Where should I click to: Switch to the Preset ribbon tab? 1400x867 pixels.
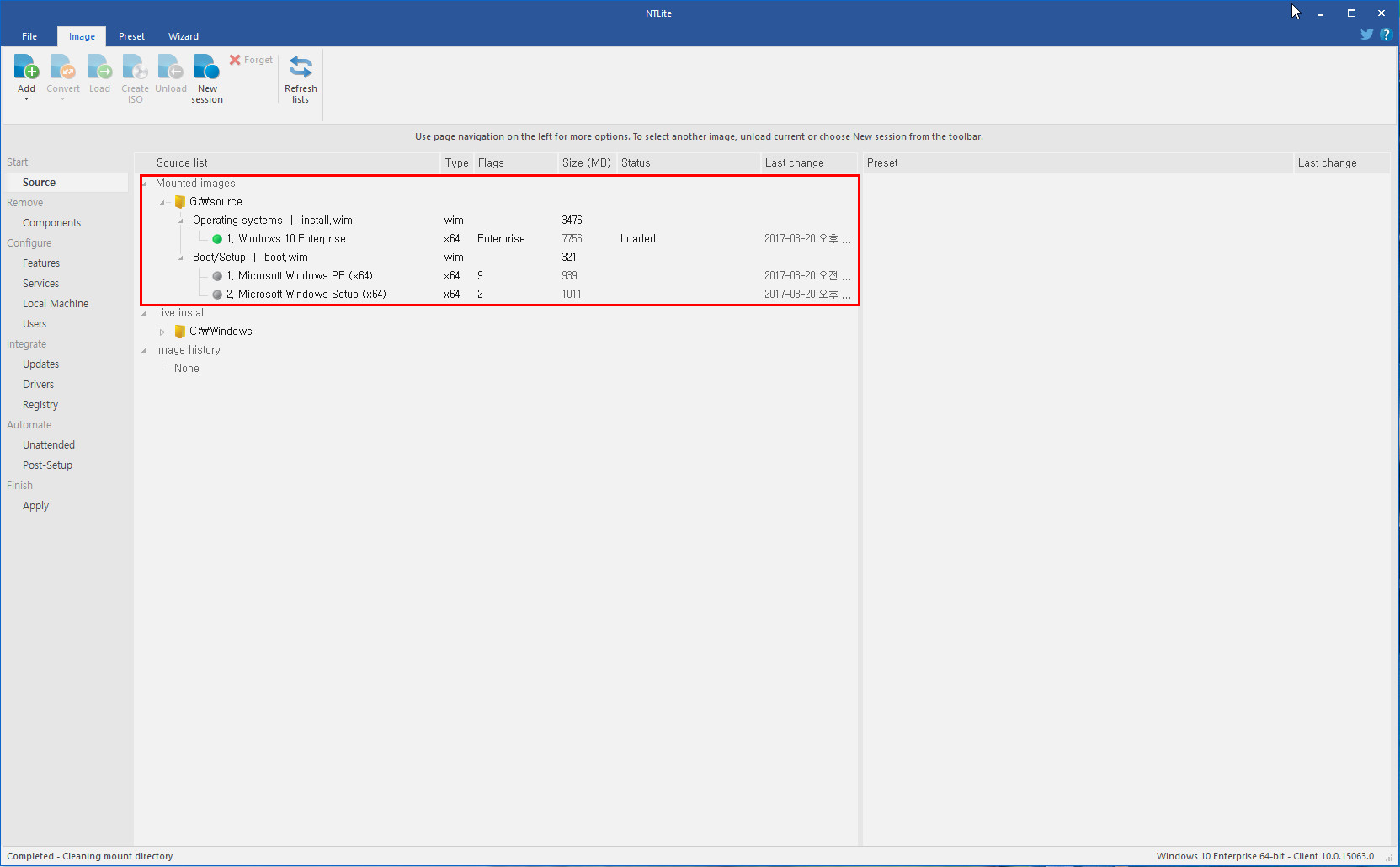click(131, 36)
